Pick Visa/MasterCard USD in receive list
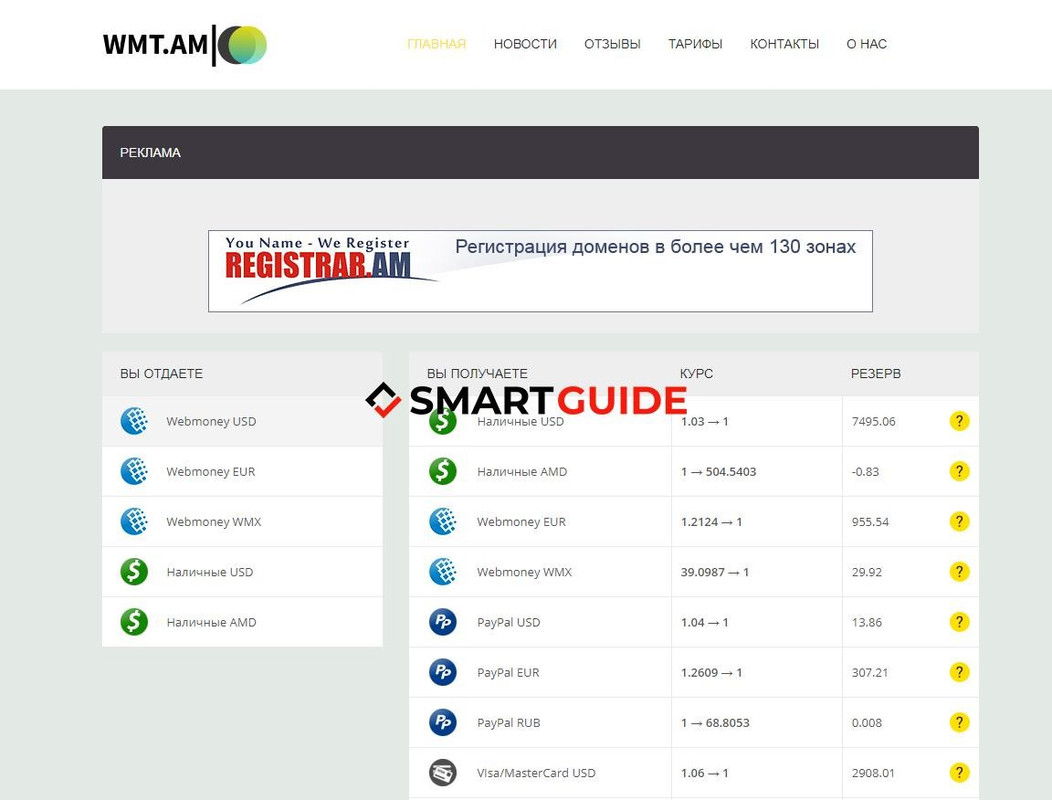 pos(536,773)
